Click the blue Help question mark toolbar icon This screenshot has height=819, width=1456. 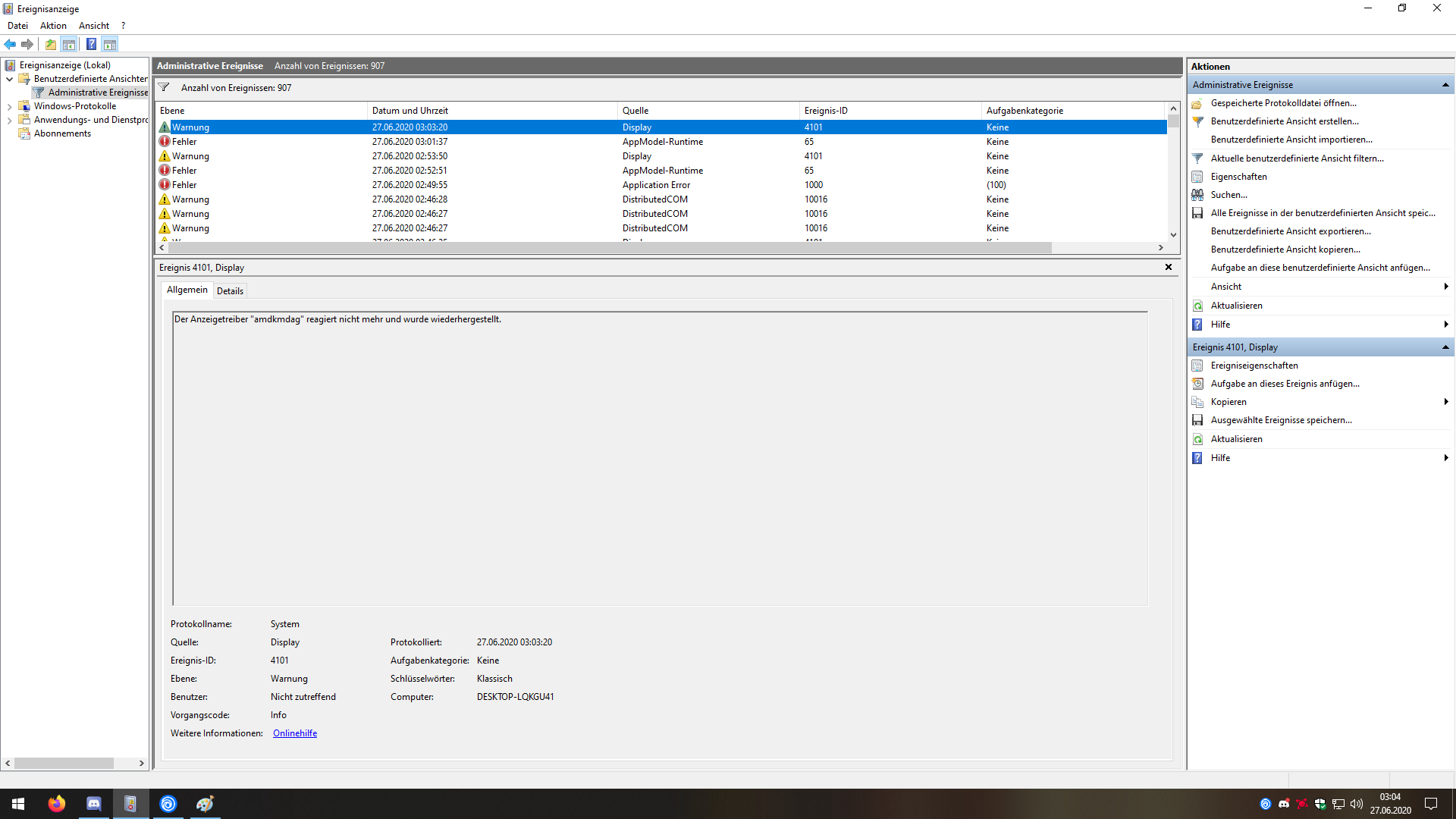(x=91, y=44)
